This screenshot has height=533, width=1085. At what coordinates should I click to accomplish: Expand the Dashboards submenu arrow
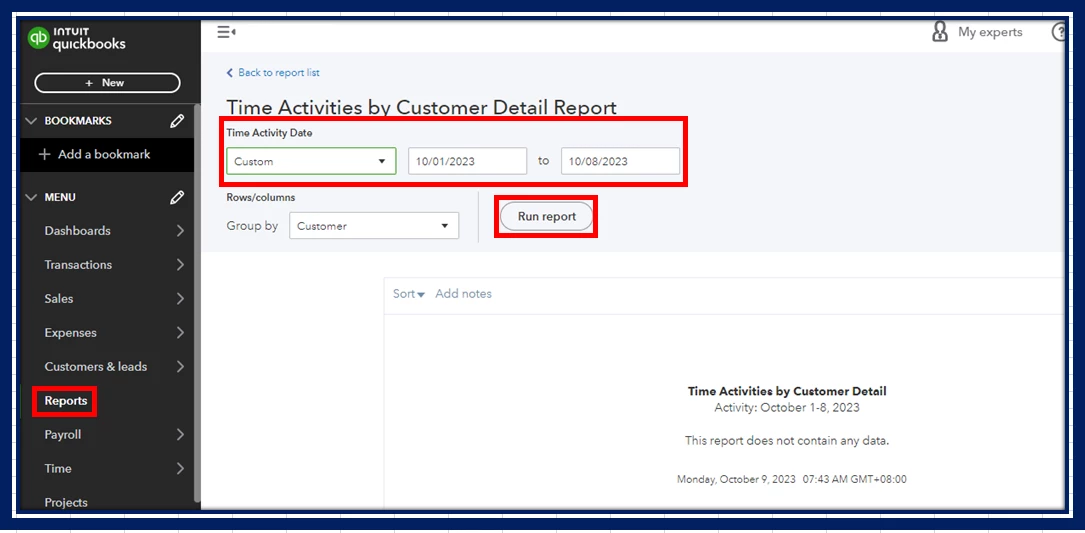click(180, 231)
